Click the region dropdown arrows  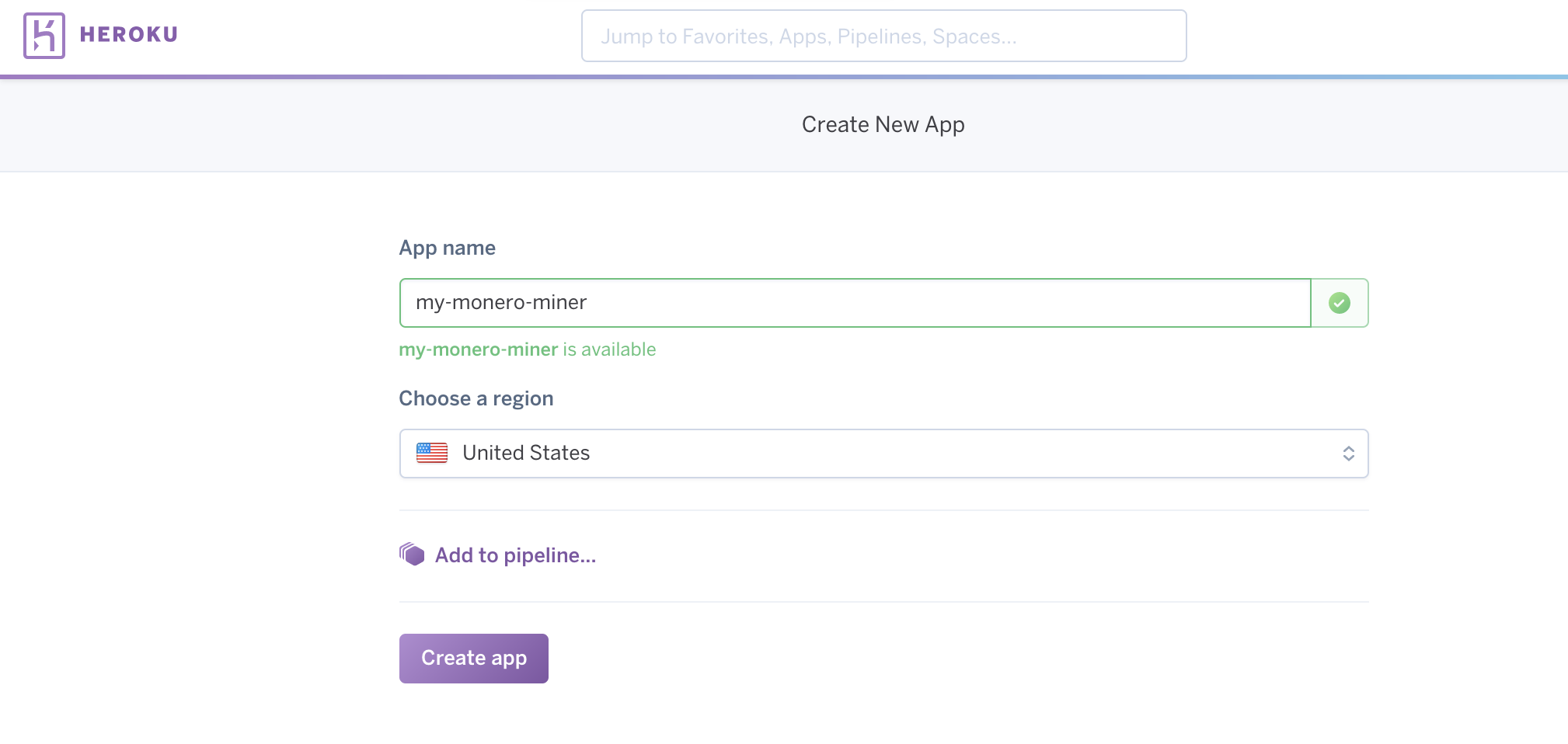click(1349, 454)
